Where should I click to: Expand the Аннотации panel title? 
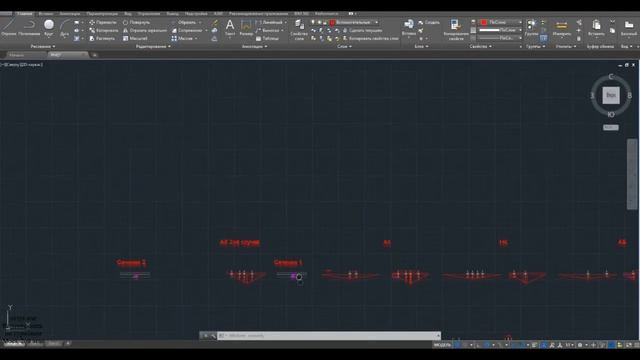click(x=254, y=47)
